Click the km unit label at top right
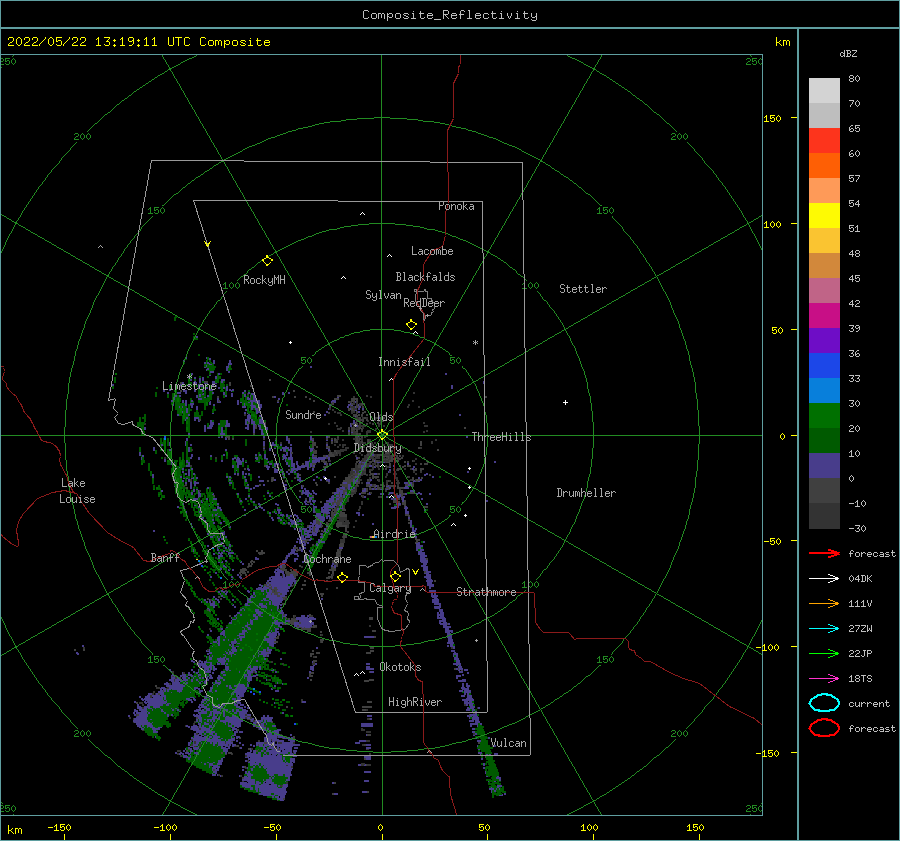Viewport: 900px width, 841px height. click(x=782, y=42)
